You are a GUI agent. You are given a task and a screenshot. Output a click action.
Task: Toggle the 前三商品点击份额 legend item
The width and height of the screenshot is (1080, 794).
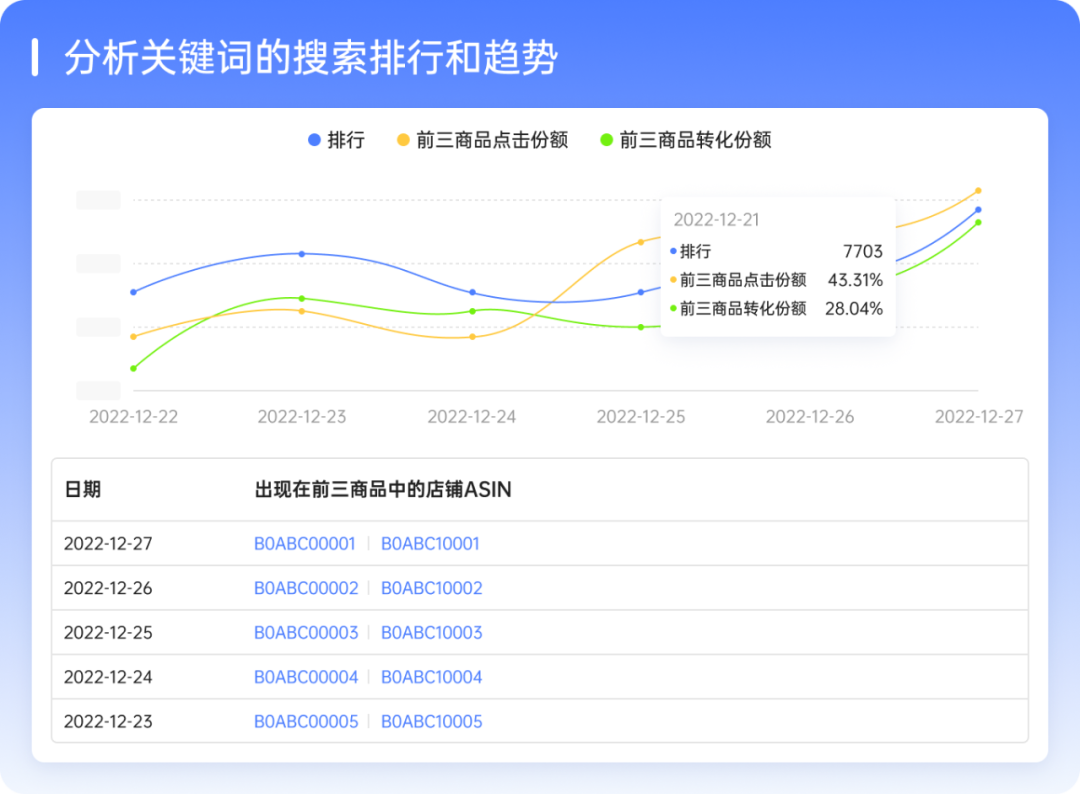pyautogui.click(x=483, y=140)
